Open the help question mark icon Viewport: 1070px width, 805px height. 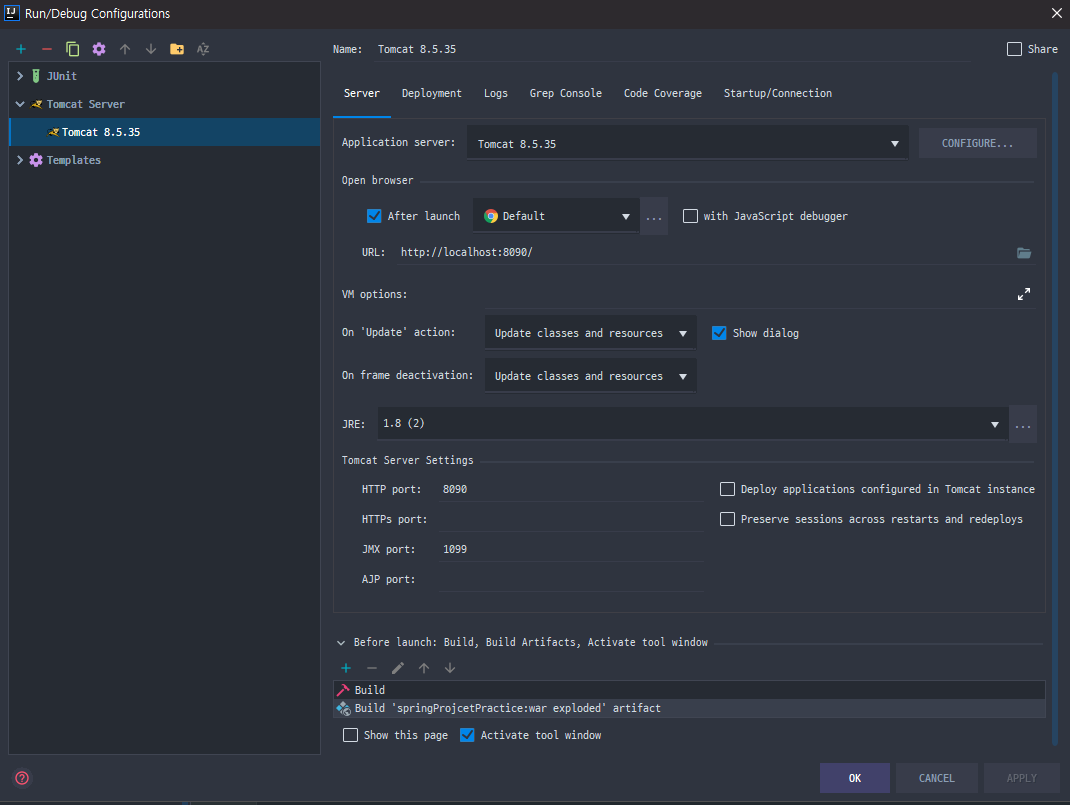[x=22, y=778]
